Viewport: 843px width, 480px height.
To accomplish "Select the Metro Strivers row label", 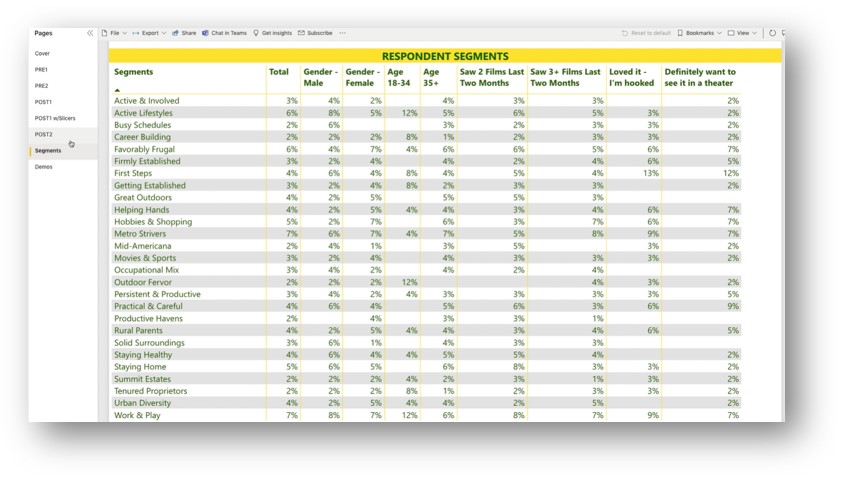I will (140, 234).
